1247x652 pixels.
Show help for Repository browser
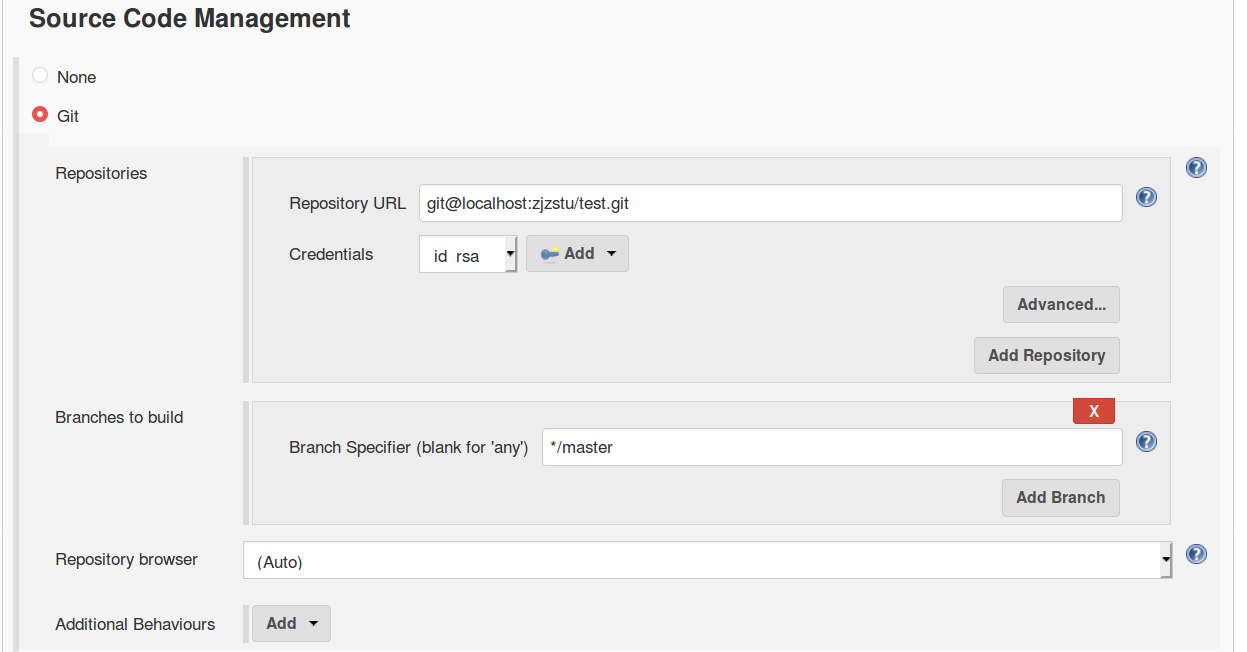pyautogui.click(x=1196, y=554)
